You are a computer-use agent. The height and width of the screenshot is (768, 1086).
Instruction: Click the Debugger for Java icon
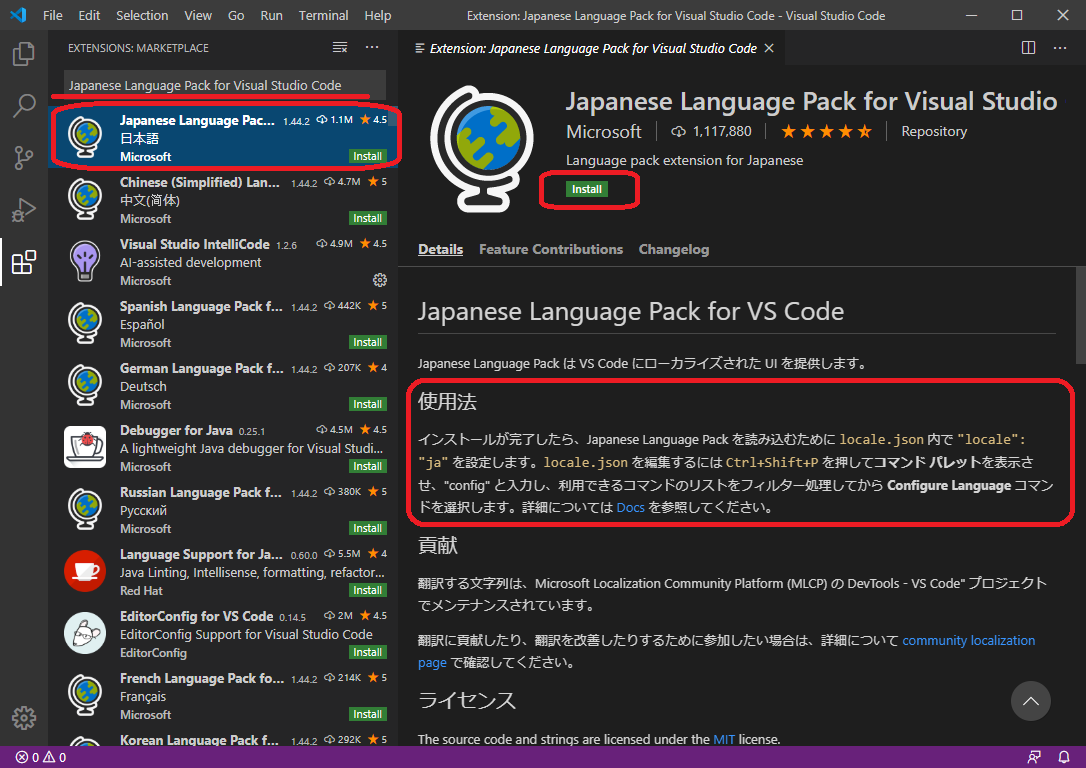pyautogui.click(x=85, y=447)
